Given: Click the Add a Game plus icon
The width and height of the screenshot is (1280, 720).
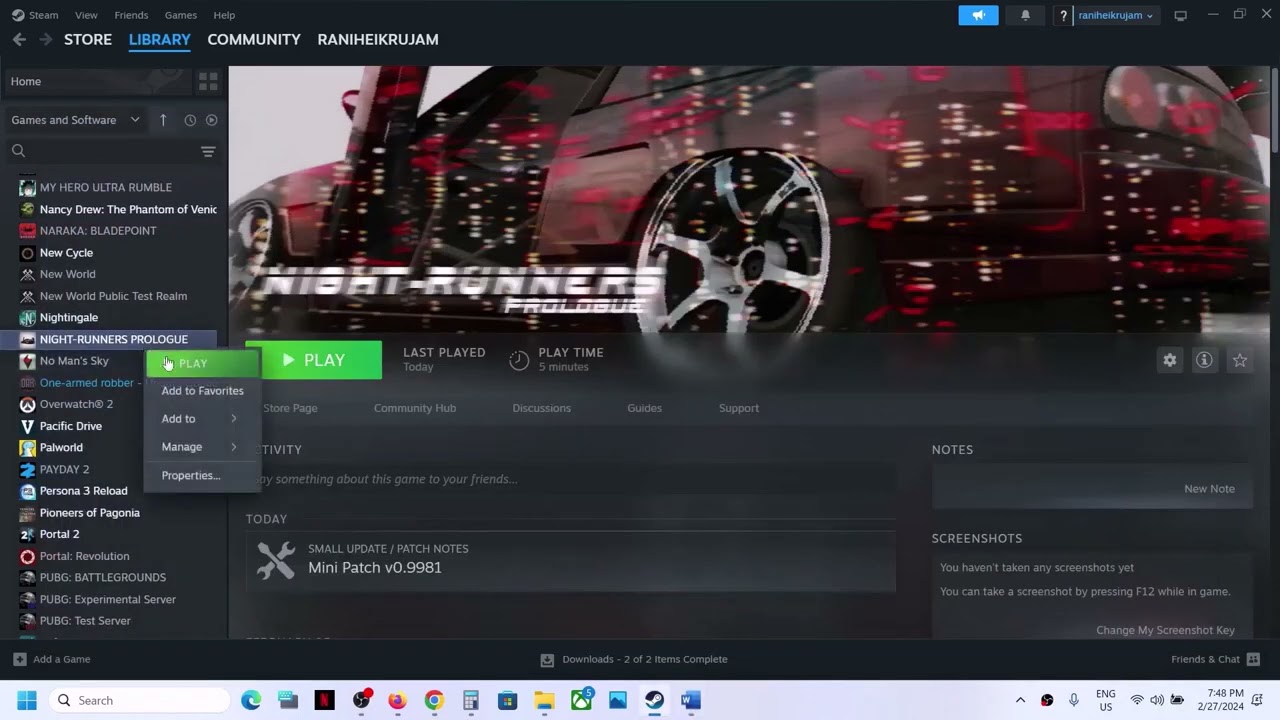Looking at the screenshot, I should (19, 659).
